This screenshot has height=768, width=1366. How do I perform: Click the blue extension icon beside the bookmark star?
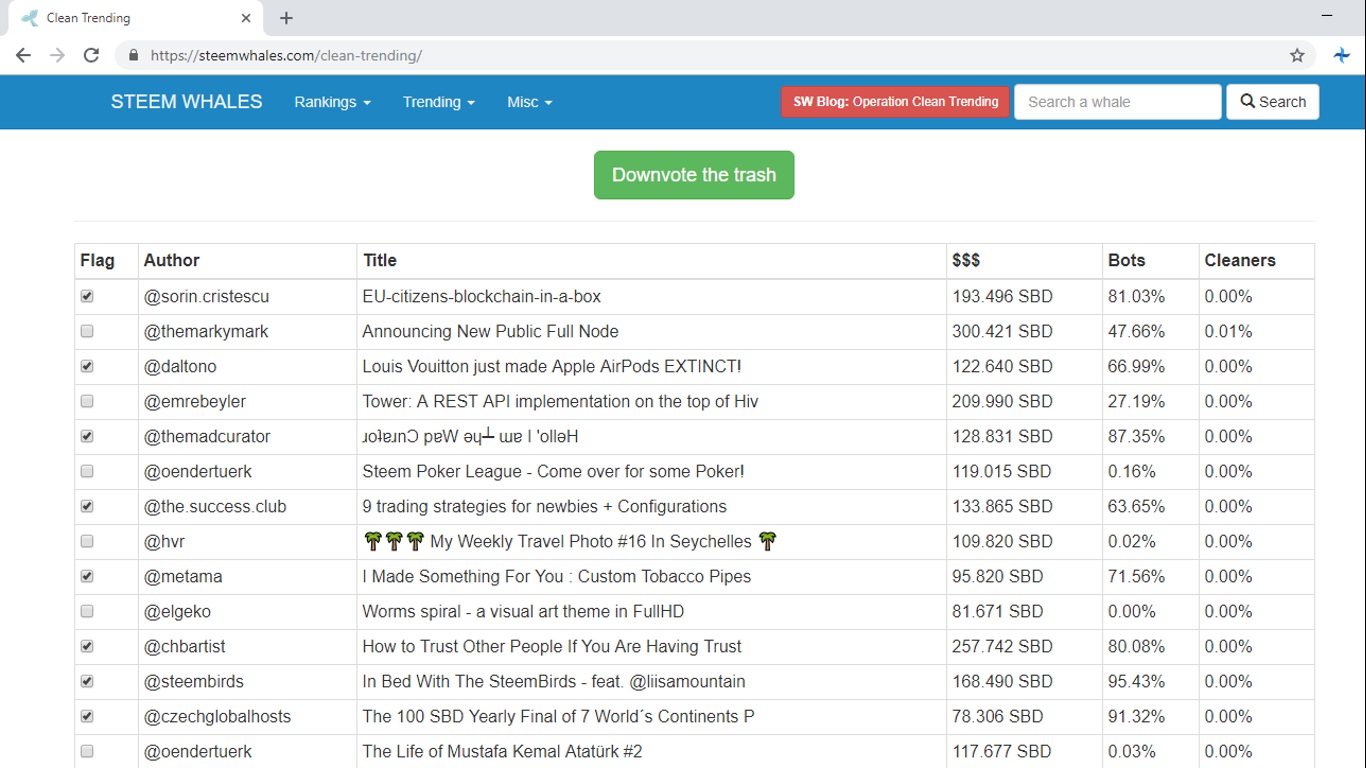tap(1342, 56)
